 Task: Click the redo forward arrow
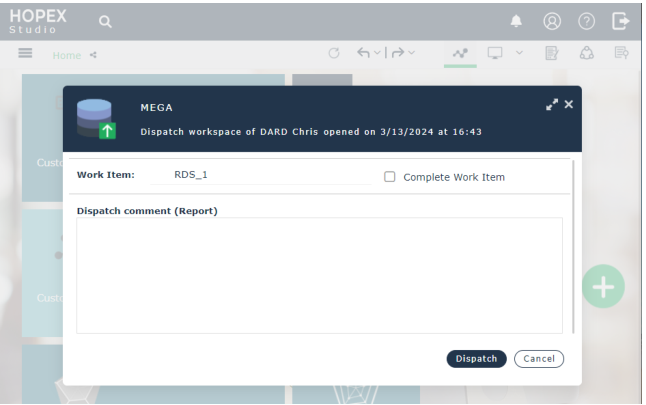point(397,54)
